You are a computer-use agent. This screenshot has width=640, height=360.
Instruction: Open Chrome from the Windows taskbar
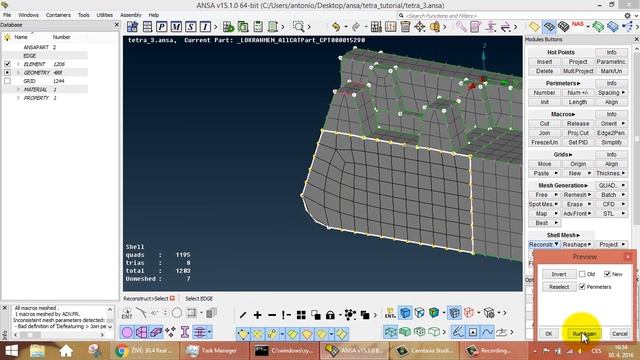coord(144,351)
